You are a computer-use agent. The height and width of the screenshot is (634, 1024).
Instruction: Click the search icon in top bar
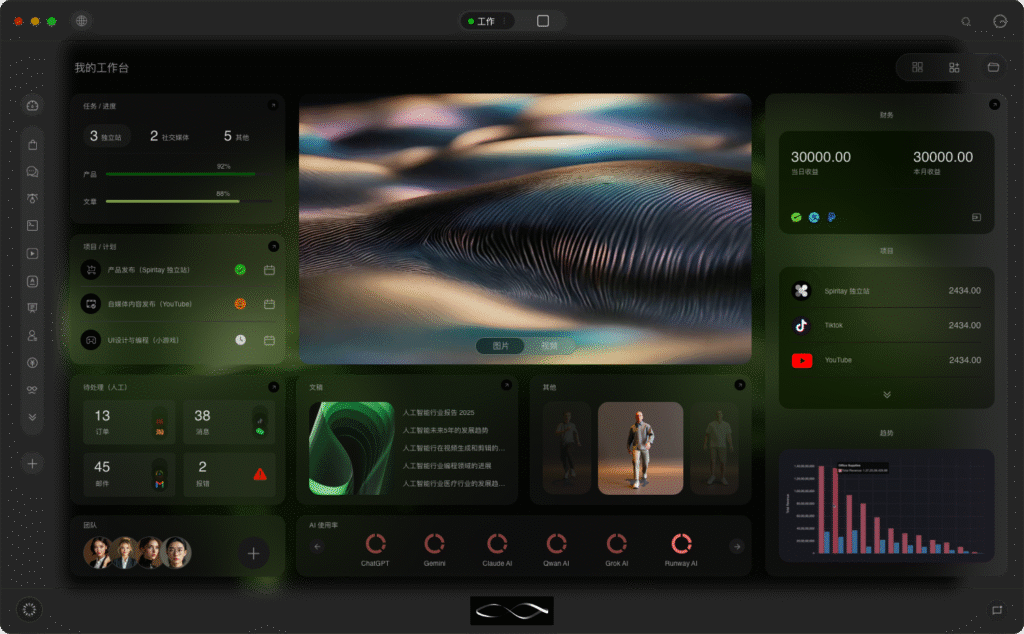tap(966, 21)
